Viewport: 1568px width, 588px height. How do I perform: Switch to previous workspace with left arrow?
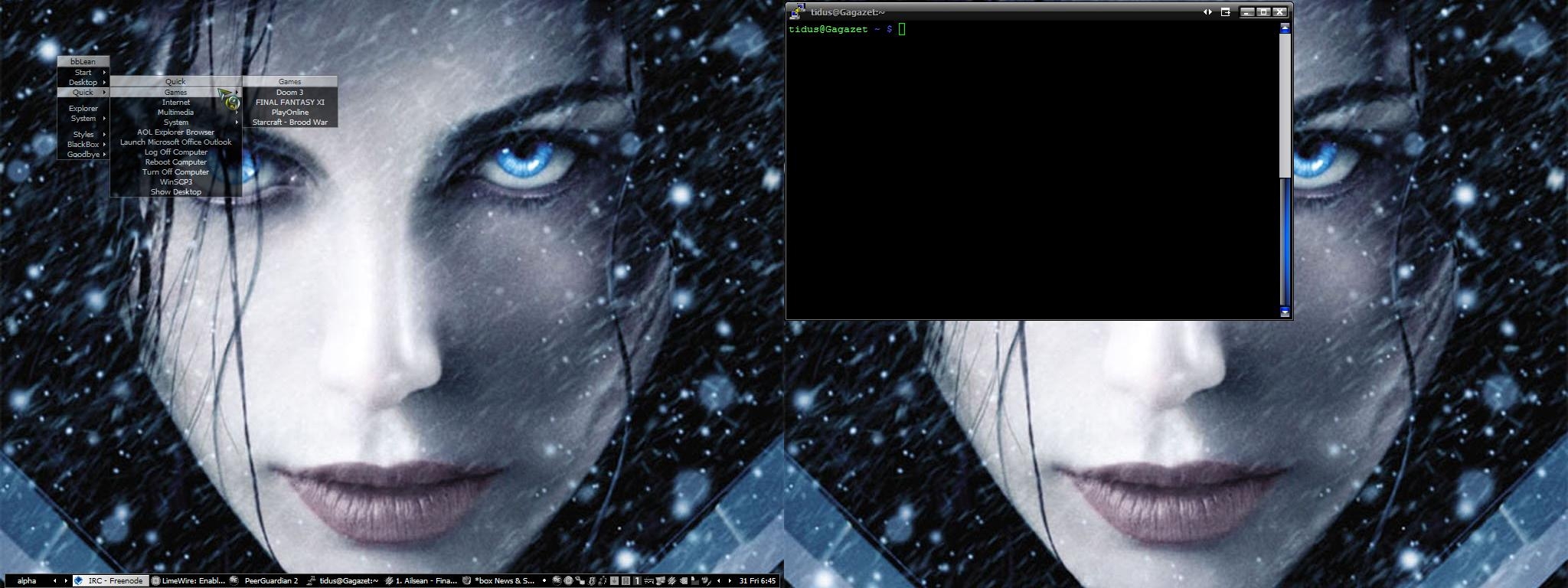[54, 581]
